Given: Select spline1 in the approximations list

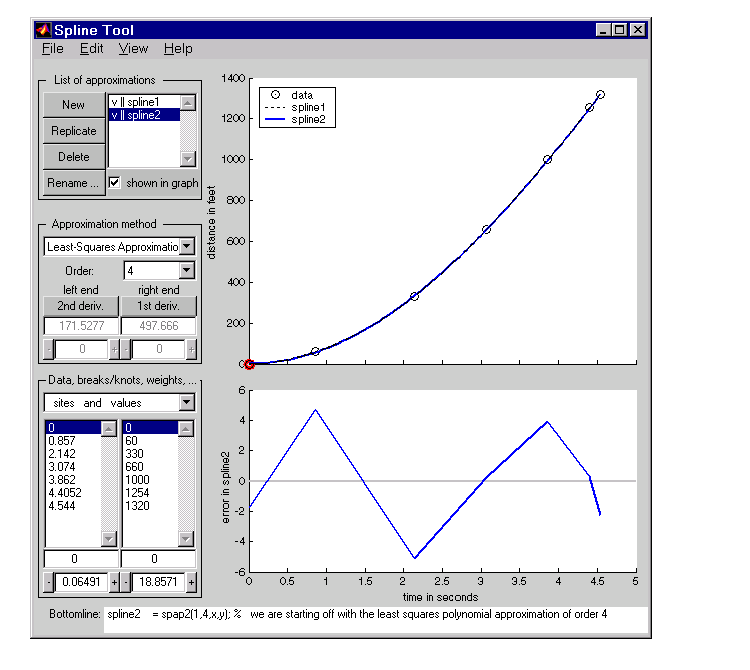Looking at the screenshot, I should point(143,102).
